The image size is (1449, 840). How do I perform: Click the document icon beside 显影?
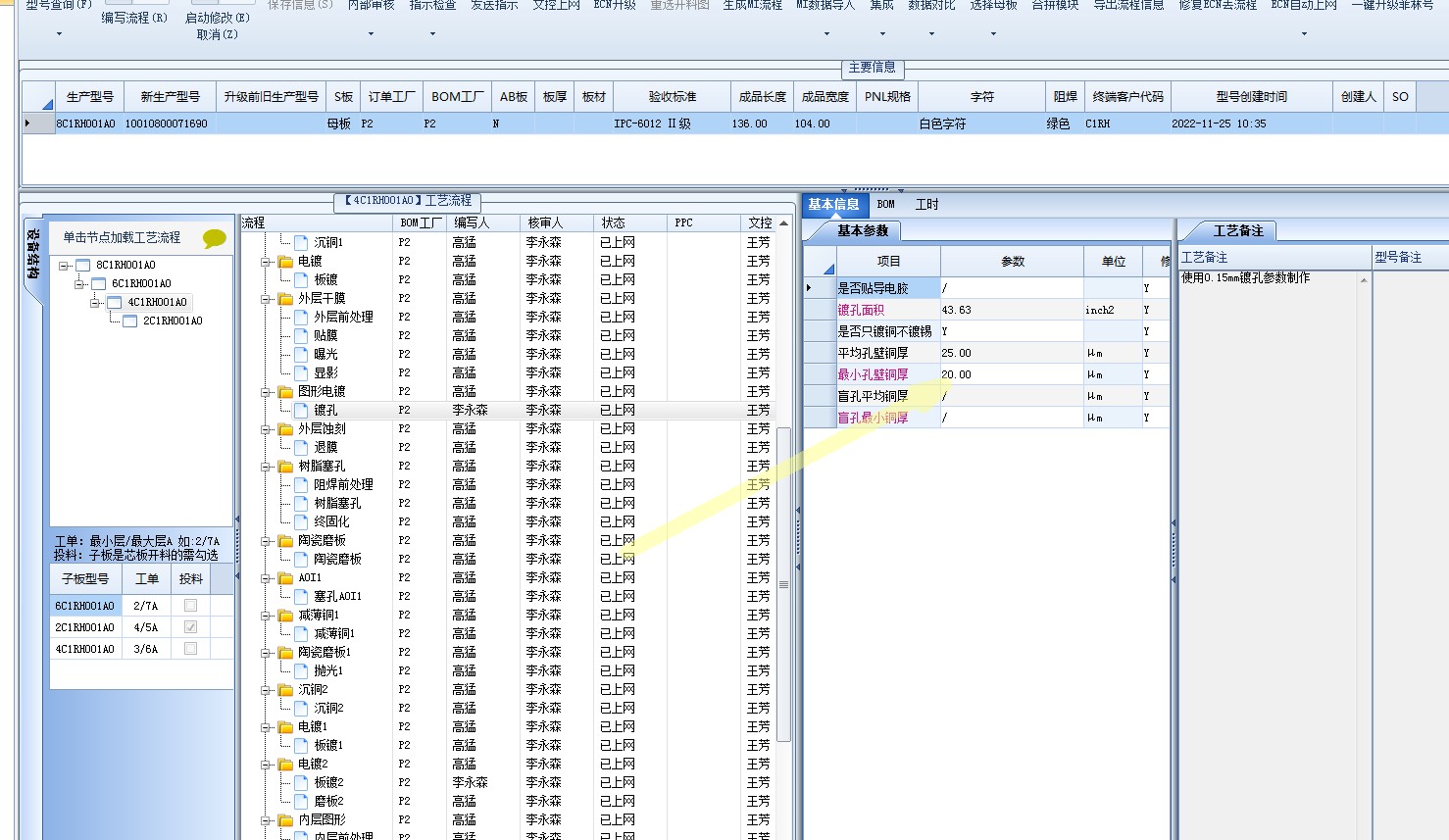tap(301, 372)
